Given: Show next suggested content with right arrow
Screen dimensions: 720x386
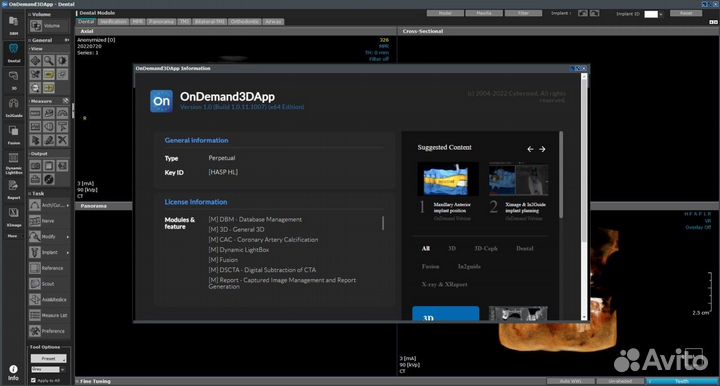Looking at the screenshot, I should click(x=542, y=149).
